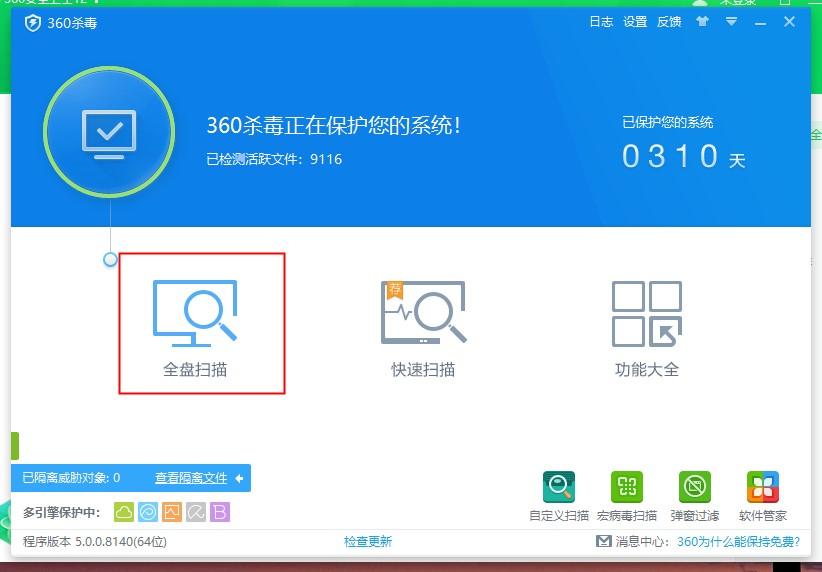Click the 多引擎保护中: label
Image resolution: width=822 pixels, height=572 pixels.
(61, 512)
